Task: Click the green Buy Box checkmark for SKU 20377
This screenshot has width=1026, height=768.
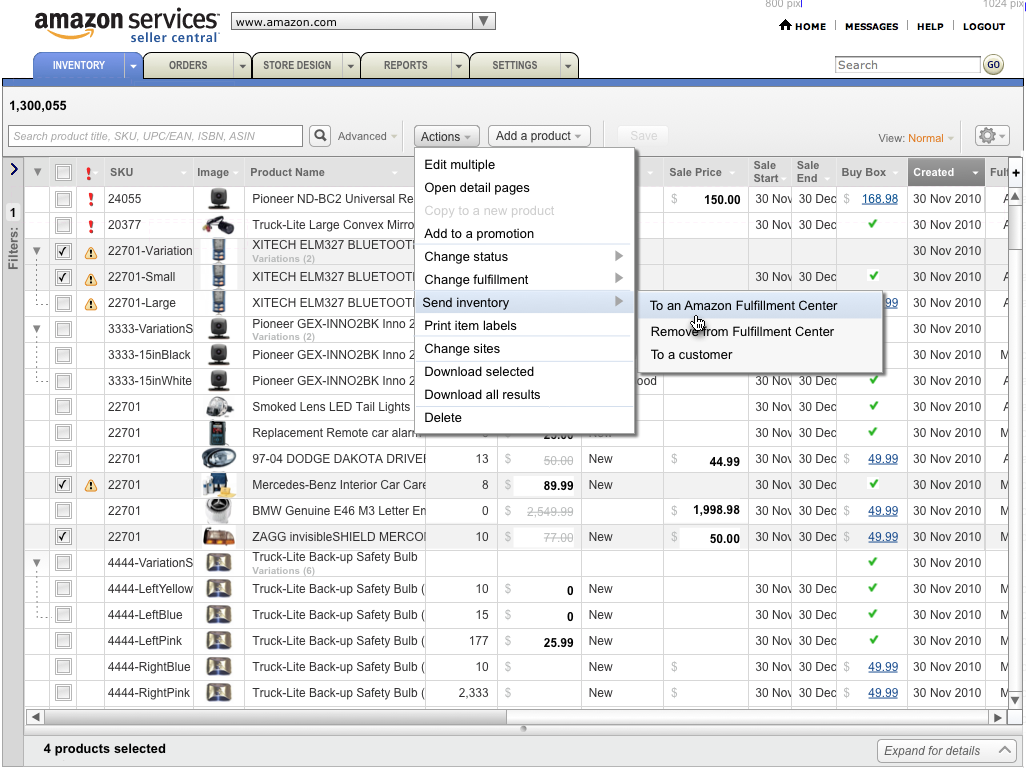Action: pyautogui.click(x=872, y=224)
